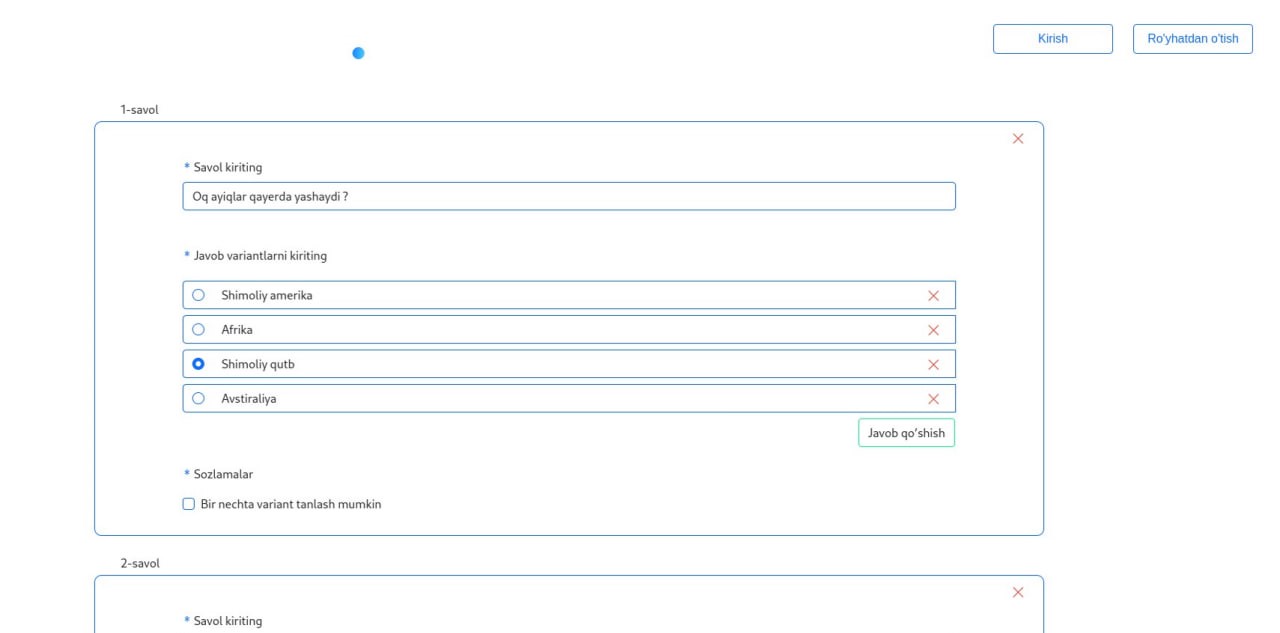Viewport: 1280px width, 633px height.
Task: Click the blue dot at the top
Action: [358, 53]
